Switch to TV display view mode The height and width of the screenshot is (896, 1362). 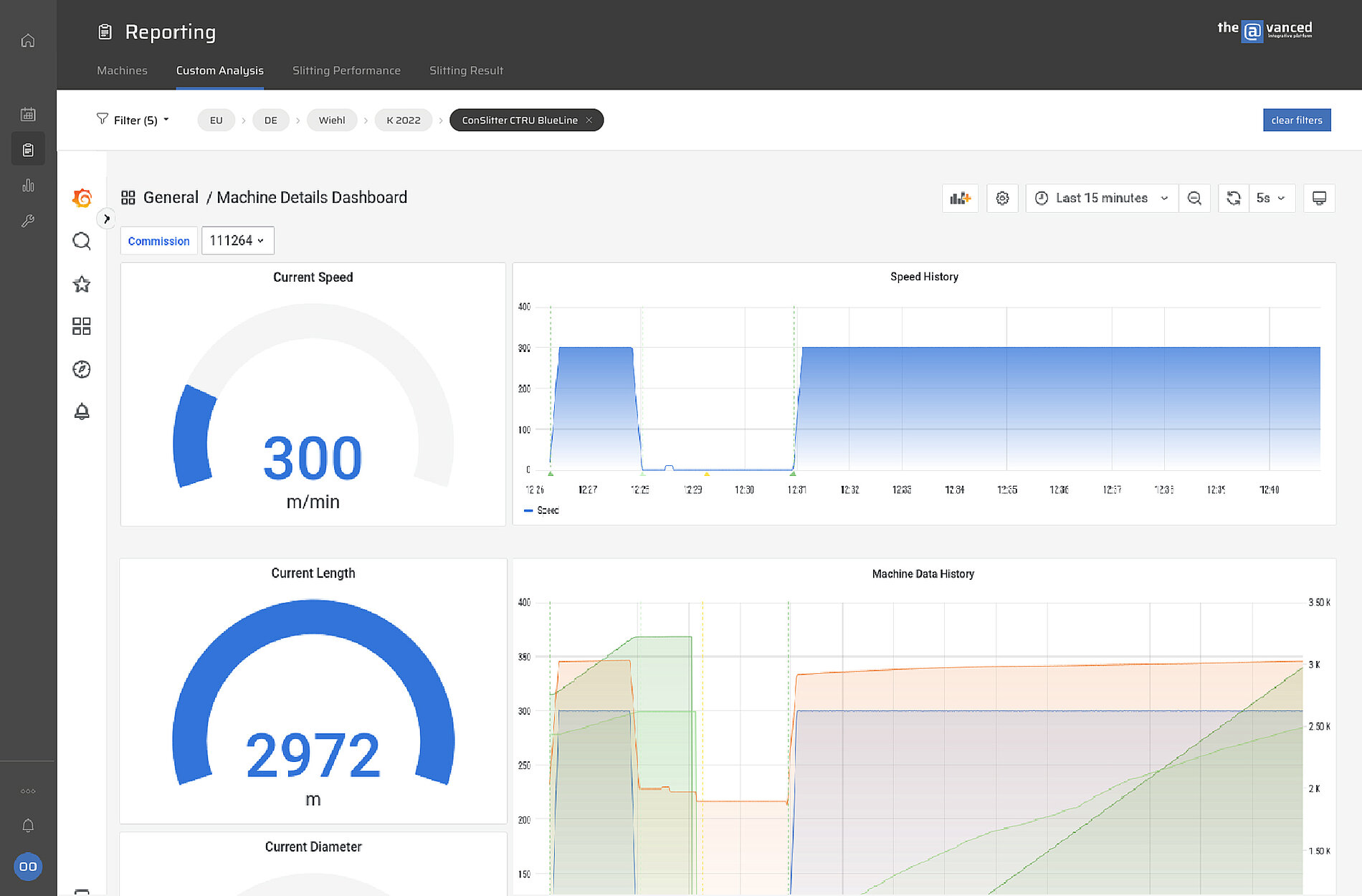[1319, 199]
